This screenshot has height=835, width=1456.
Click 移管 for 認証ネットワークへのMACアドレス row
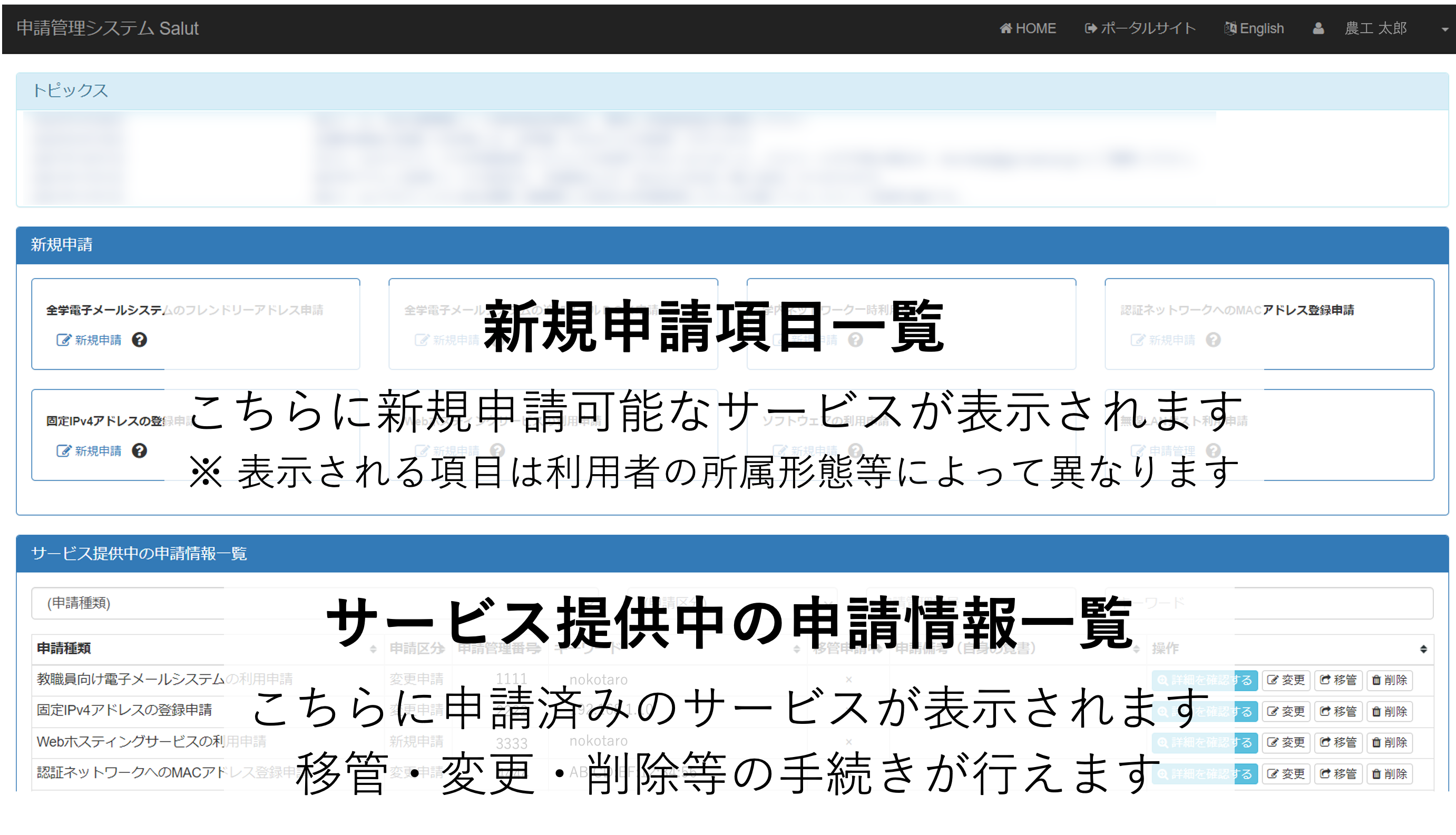tap(1338, 774)
